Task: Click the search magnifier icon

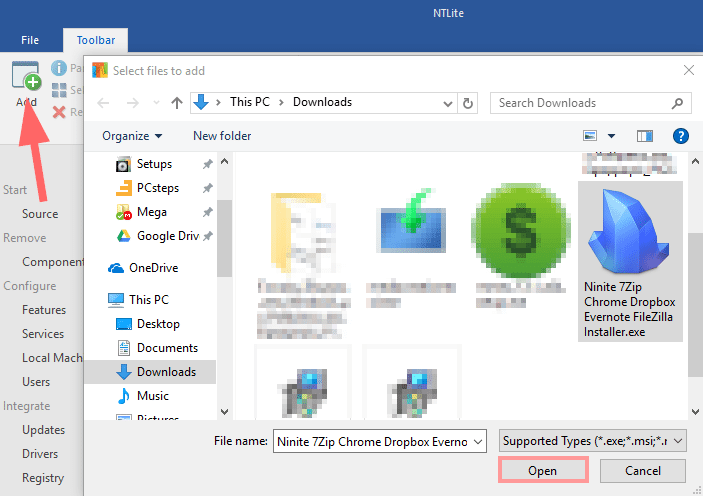Action: click(677, 103)
